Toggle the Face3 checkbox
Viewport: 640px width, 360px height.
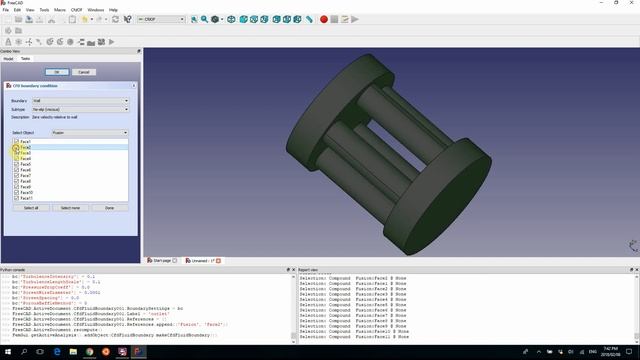tap(17, 153)
